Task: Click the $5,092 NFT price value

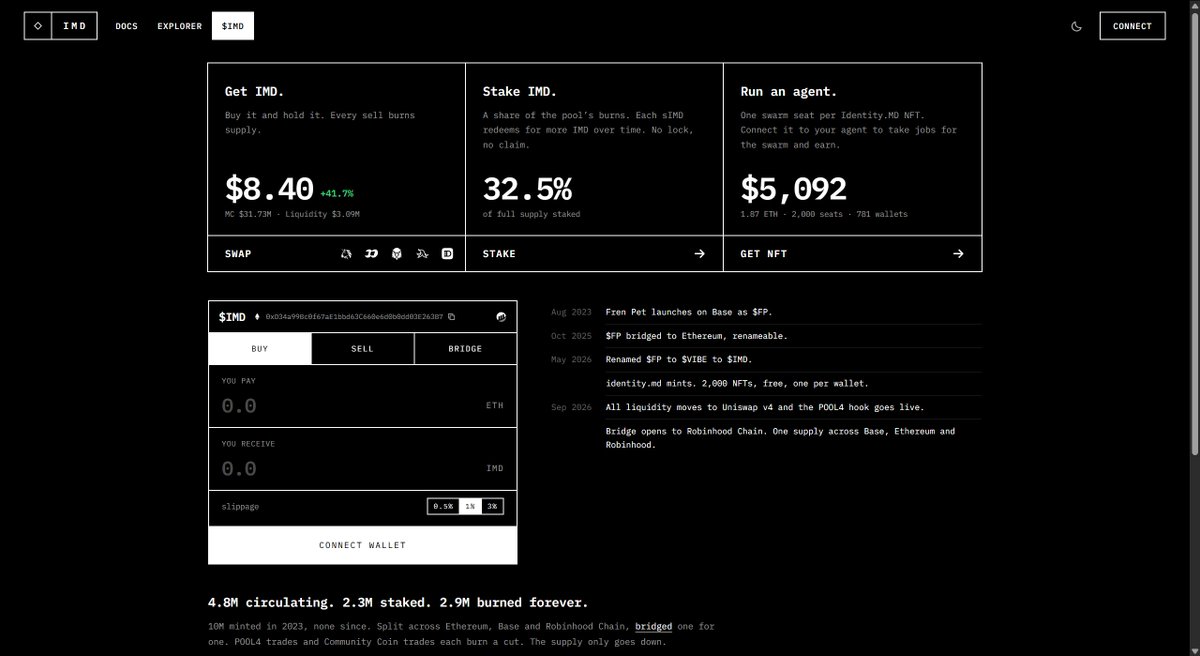Action: pyautogui.click(x=793, y=189)
